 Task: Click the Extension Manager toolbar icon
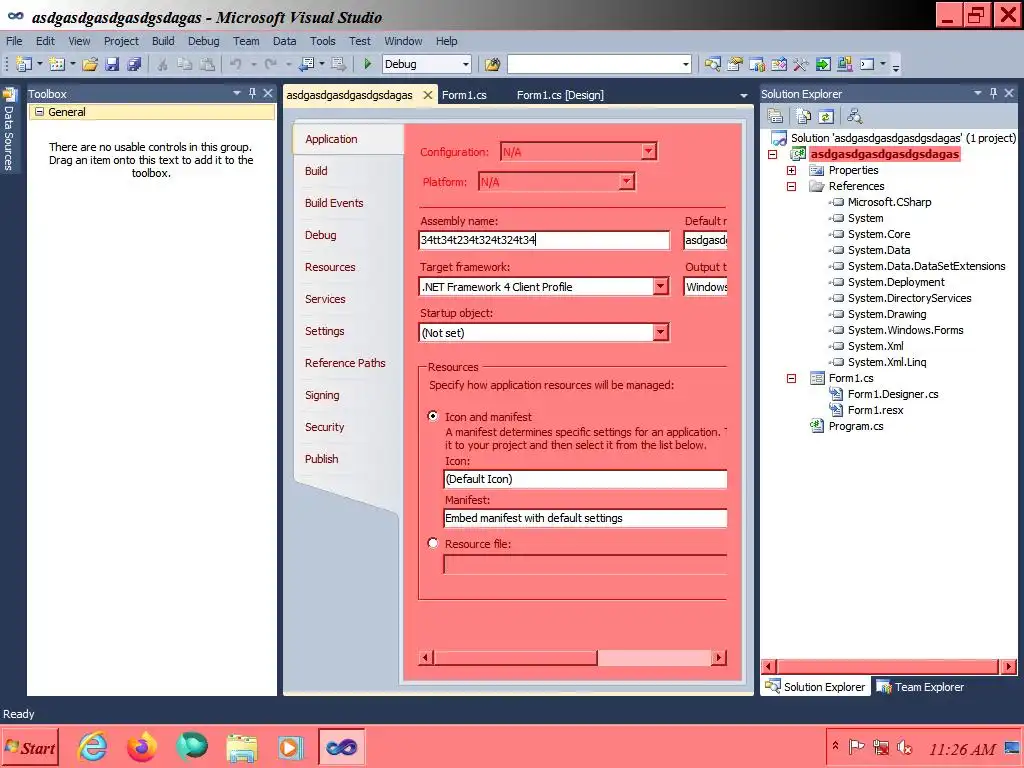pyautogui.click(x=844, y=64)
